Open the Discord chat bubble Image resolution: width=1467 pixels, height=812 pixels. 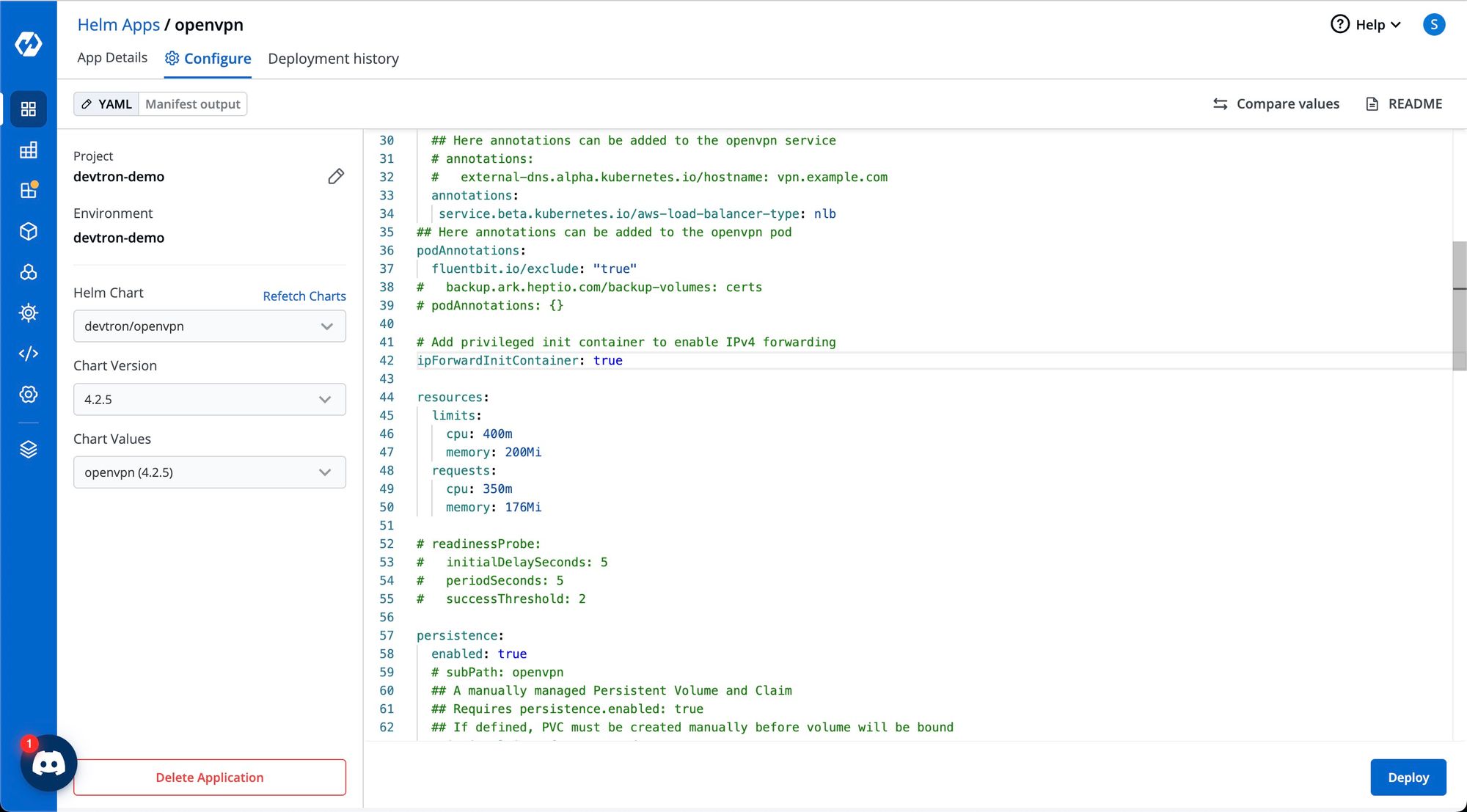[48, 764]
